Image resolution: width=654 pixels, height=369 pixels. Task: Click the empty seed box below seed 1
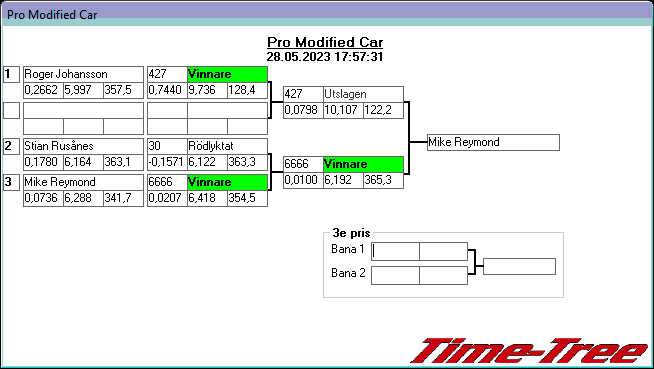[x=11, y=110]
